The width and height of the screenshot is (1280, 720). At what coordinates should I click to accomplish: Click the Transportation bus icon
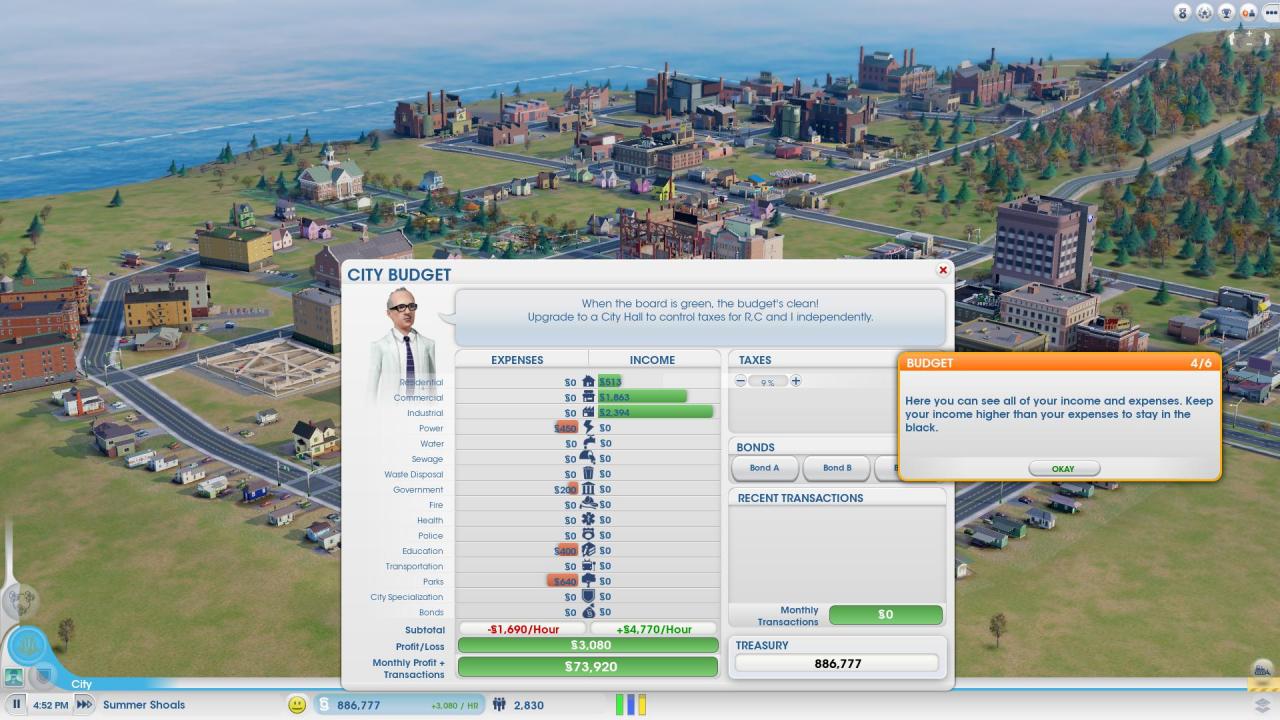click(588, 566)
